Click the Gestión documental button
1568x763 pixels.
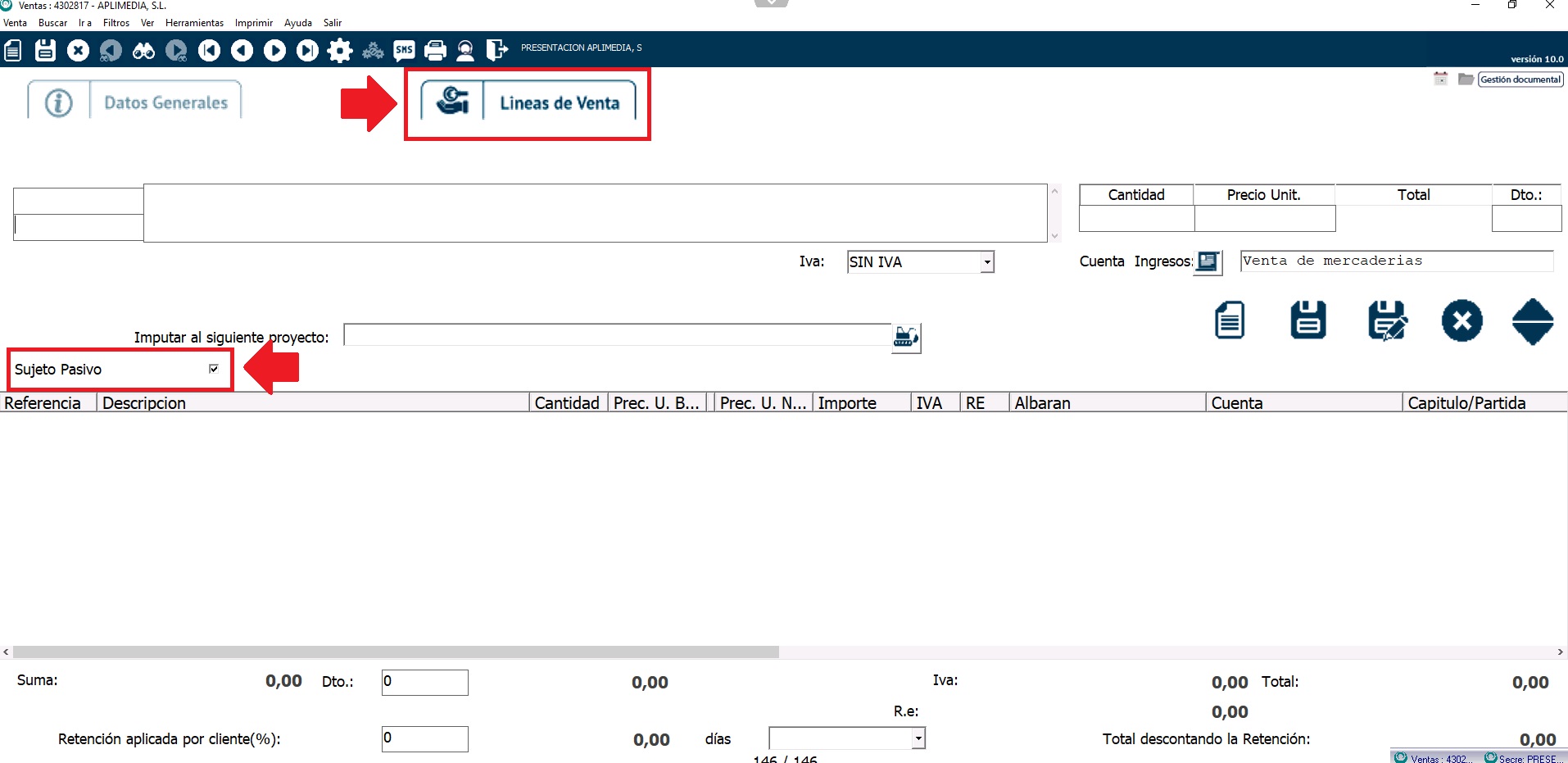click(1520, 79)
